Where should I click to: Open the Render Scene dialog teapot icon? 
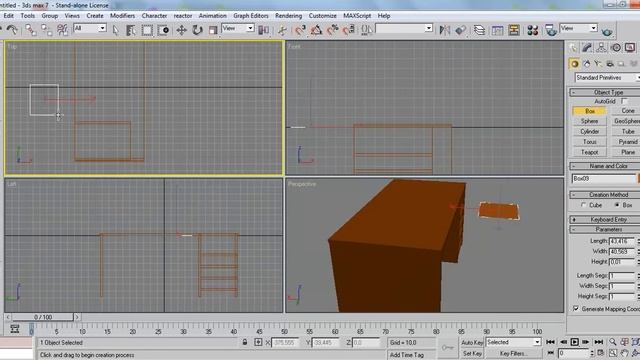tap(551, 30)
